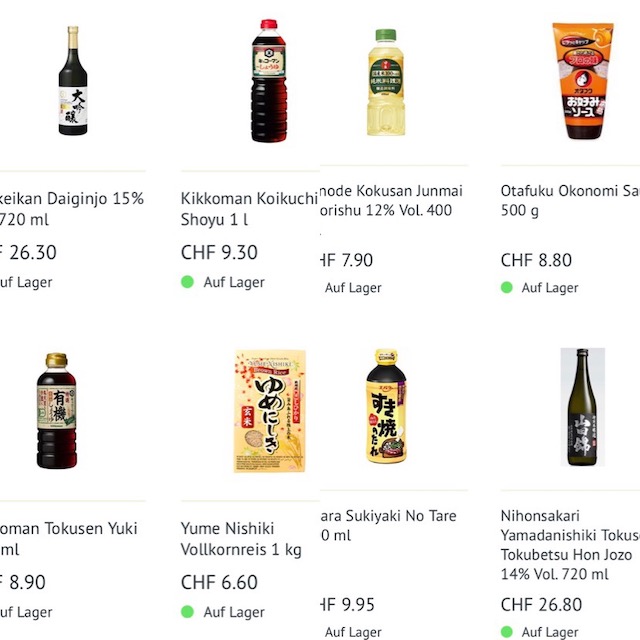Click the Kikkoman Tokusen Yuki bottle image
This screenshot has height=640, width=640.
pos(57,410)
